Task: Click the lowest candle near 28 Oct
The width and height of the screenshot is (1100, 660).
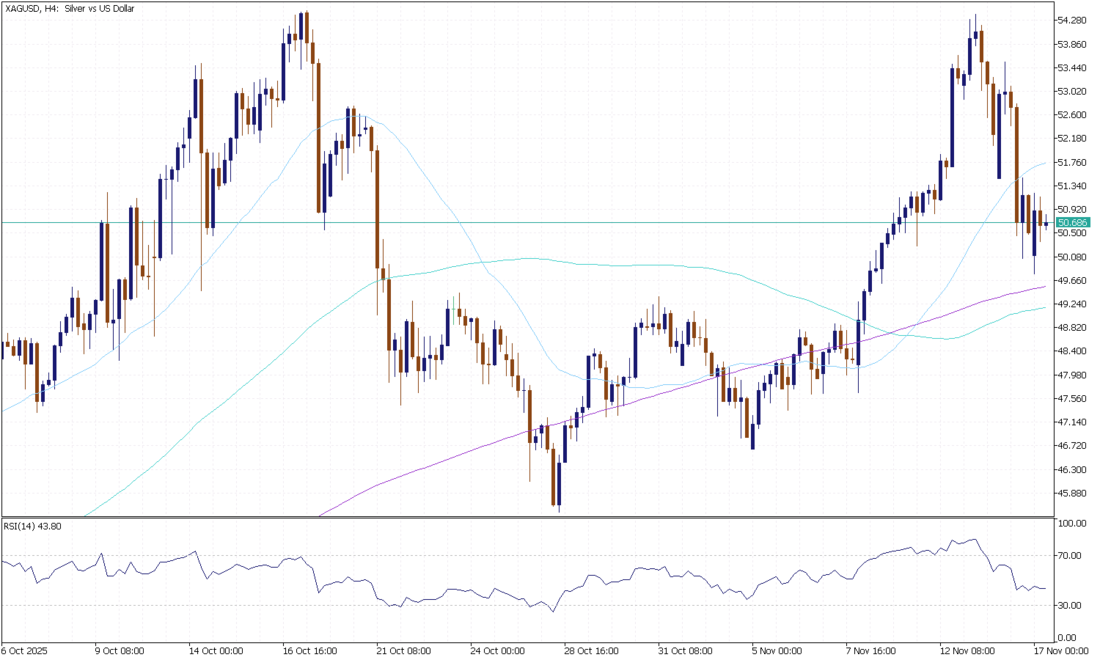Action: pyautogui.click(x=558, y=488)
